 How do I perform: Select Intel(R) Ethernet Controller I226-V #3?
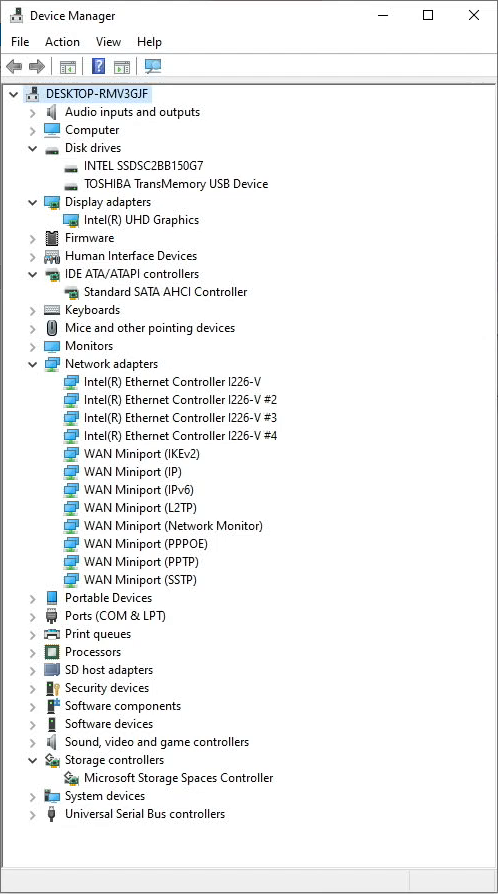(x=180, y=418)
